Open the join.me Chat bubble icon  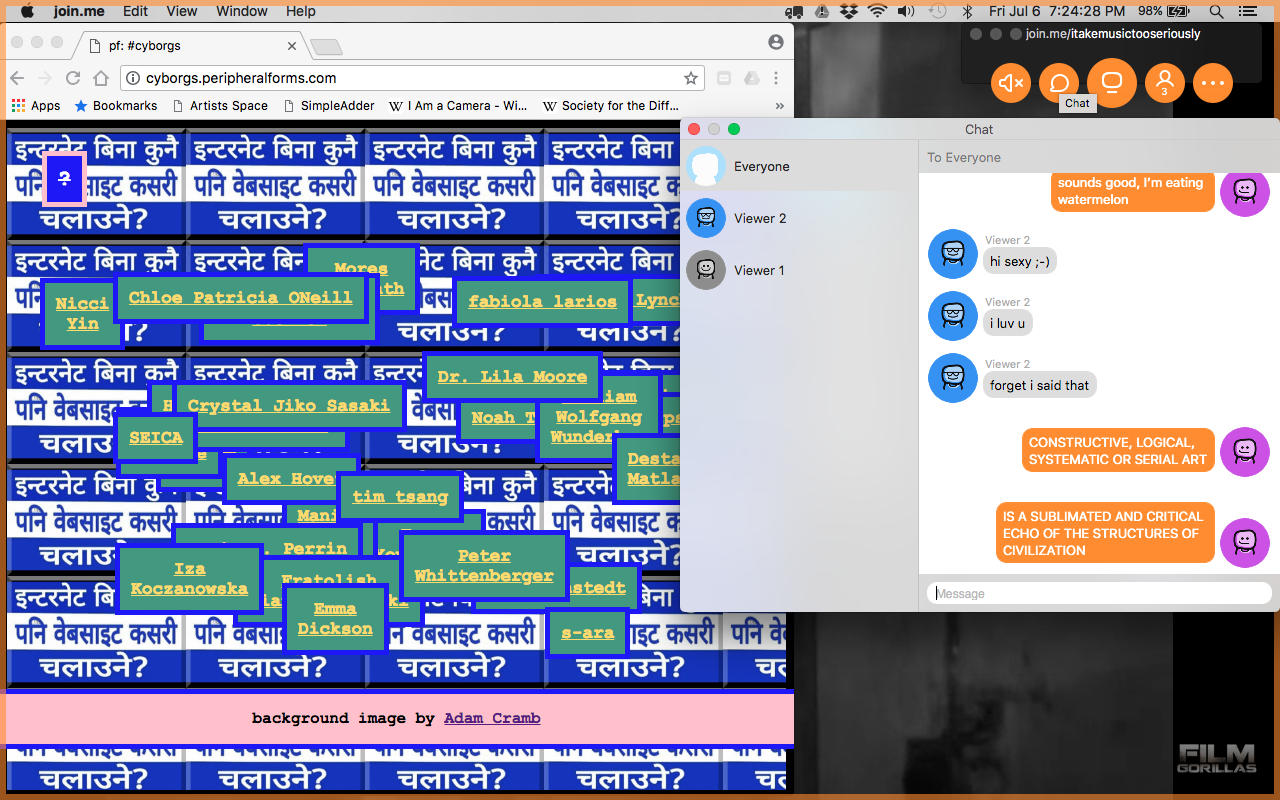click(1060, 83)
